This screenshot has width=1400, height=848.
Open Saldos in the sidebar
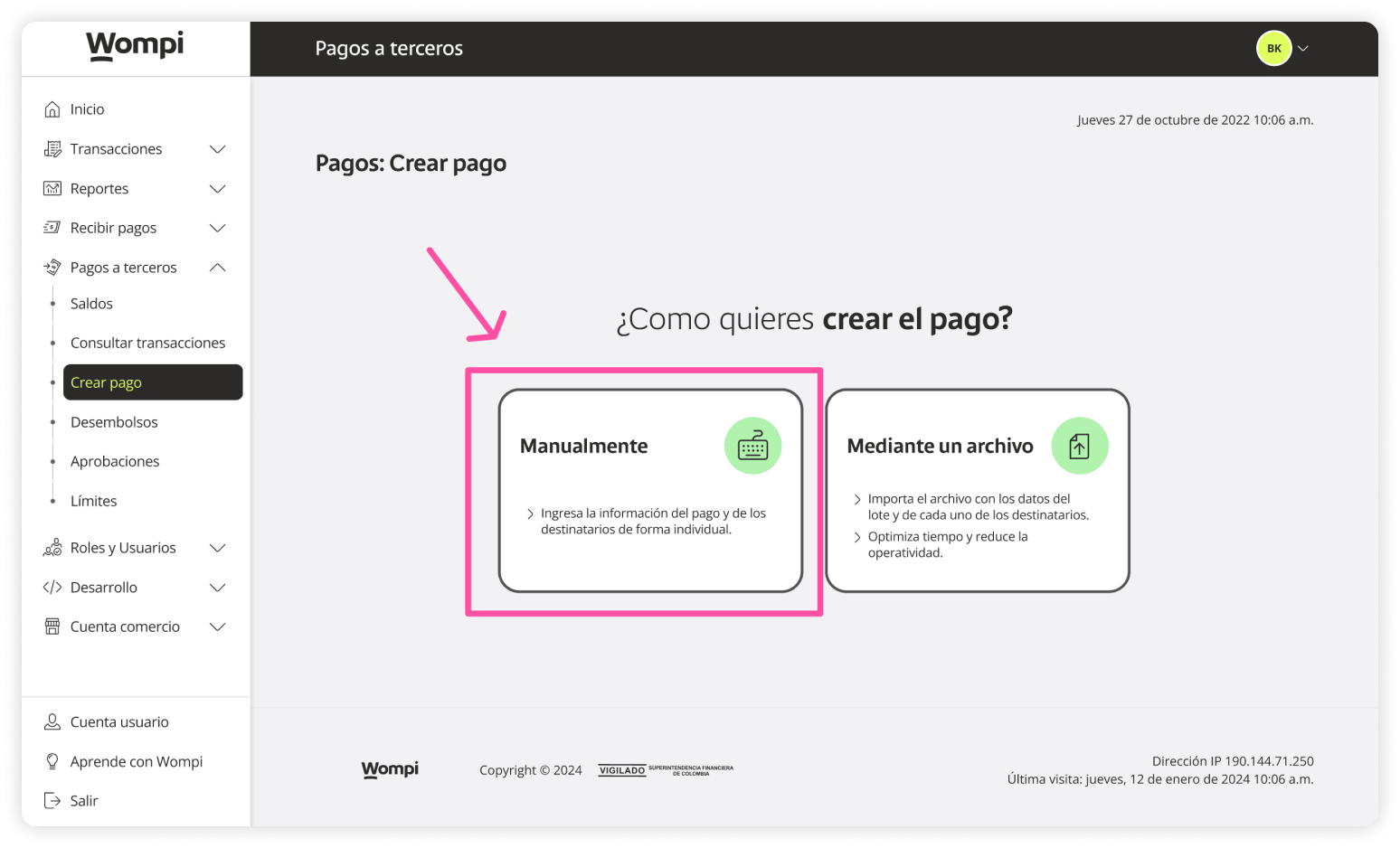[x=91, y=304]
